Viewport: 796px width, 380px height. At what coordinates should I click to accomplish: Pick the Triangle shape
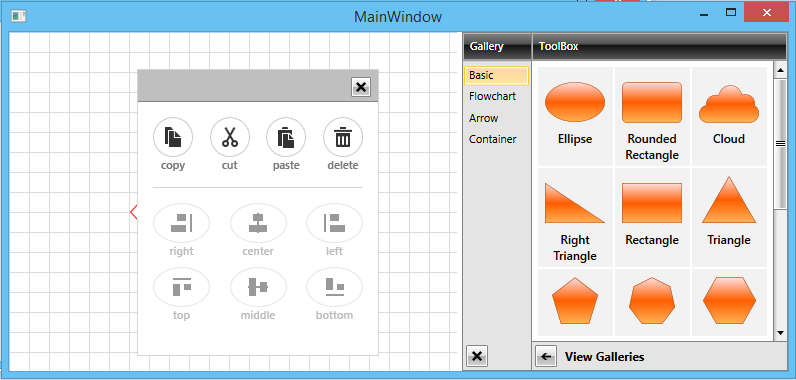(x=729, y=217)
